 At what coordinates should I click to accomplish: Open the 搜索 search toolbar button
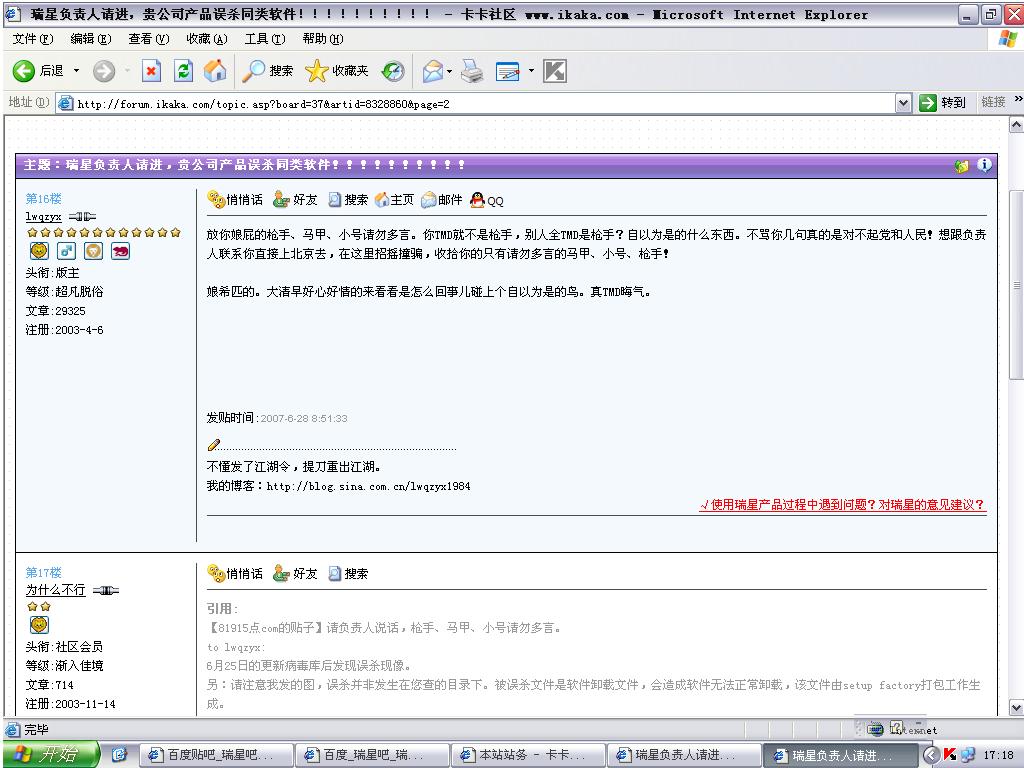[x=267, y=71]
